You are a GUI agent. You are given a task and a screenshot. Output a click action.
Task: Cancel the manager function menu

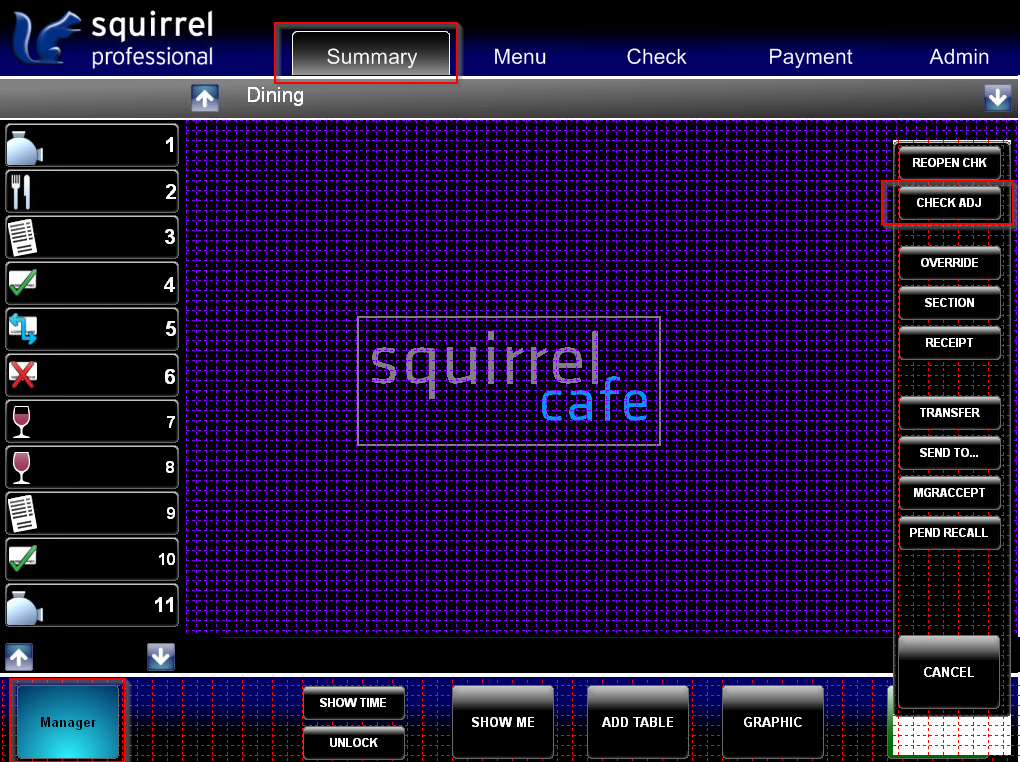point(949,672)
